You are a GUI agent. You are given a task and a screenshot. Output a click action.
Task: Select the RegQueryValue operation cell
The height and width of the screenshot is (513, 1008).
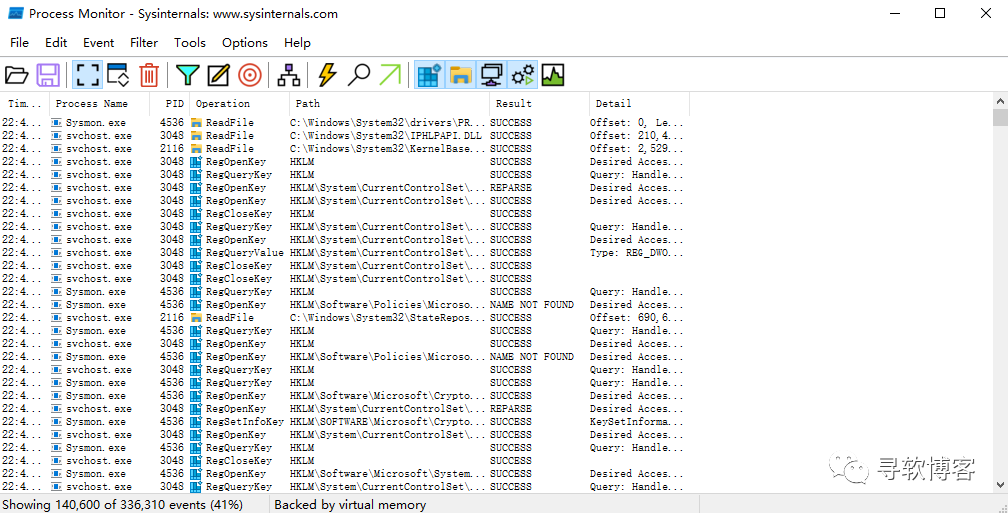(245, 253)
